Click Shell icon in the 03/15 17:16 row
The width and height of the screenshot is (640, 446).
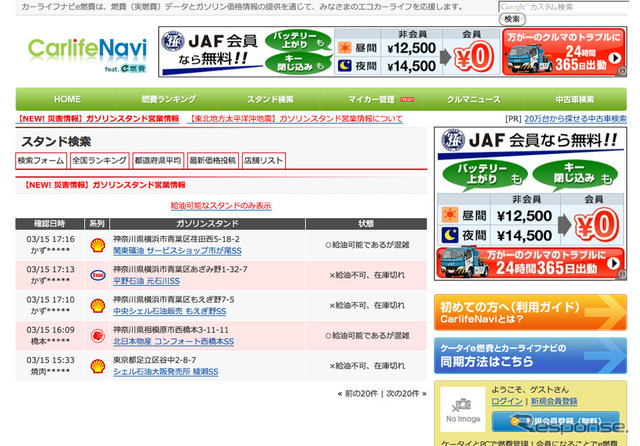tap(98, 245)
